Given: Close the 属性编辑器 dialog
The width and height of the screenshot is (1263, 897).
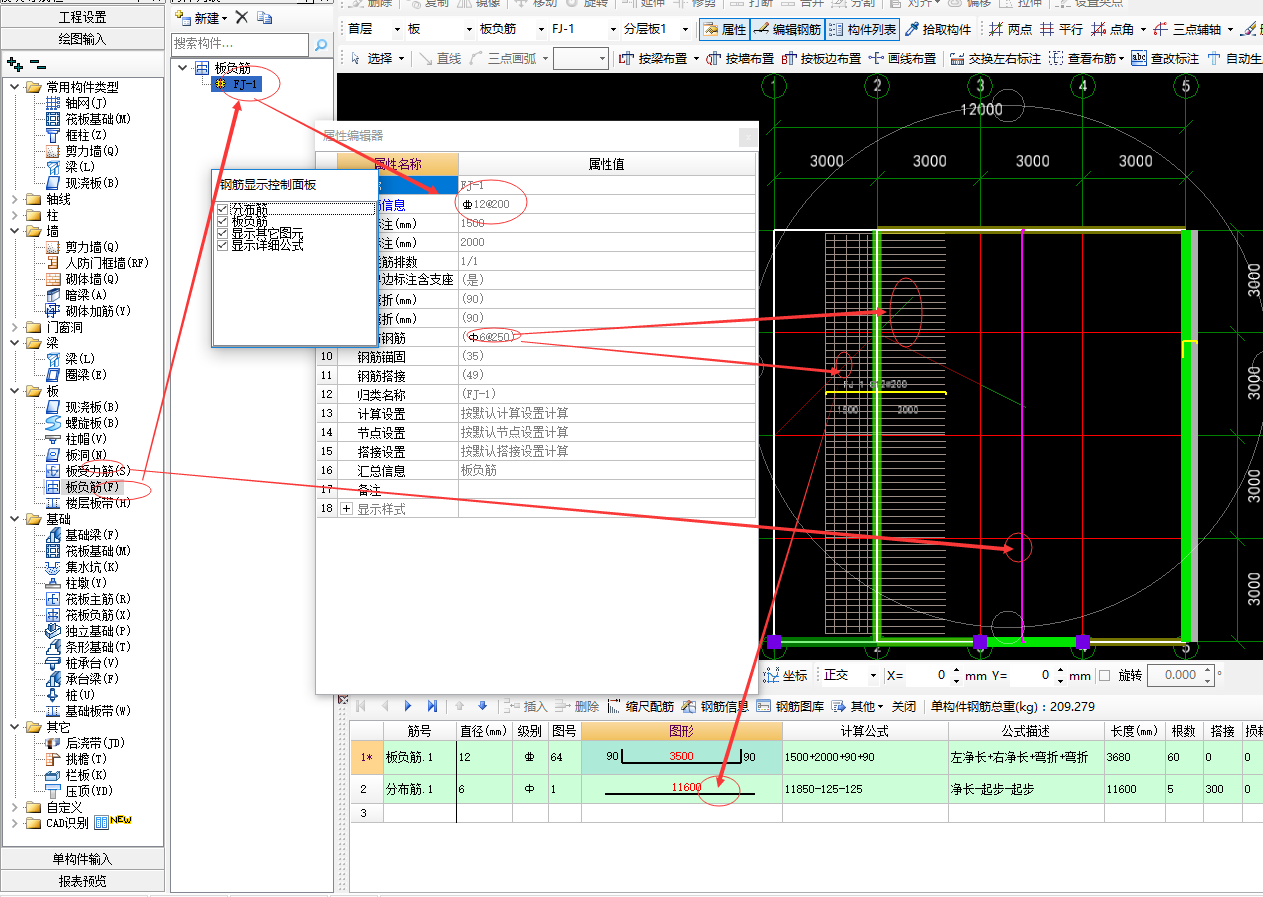Looking at the screenshot, I should [x=747, y=136].
